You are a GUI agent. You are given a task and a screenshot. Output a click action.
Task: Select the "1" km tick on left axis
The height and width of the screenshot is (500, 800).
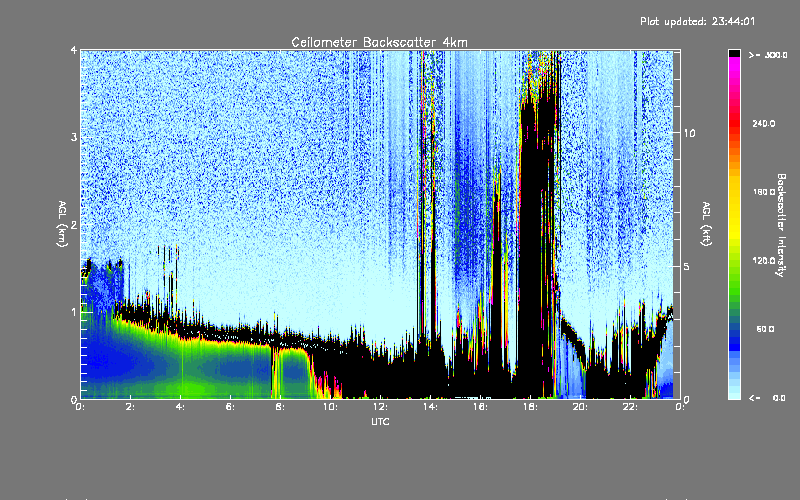coord(74,312)
